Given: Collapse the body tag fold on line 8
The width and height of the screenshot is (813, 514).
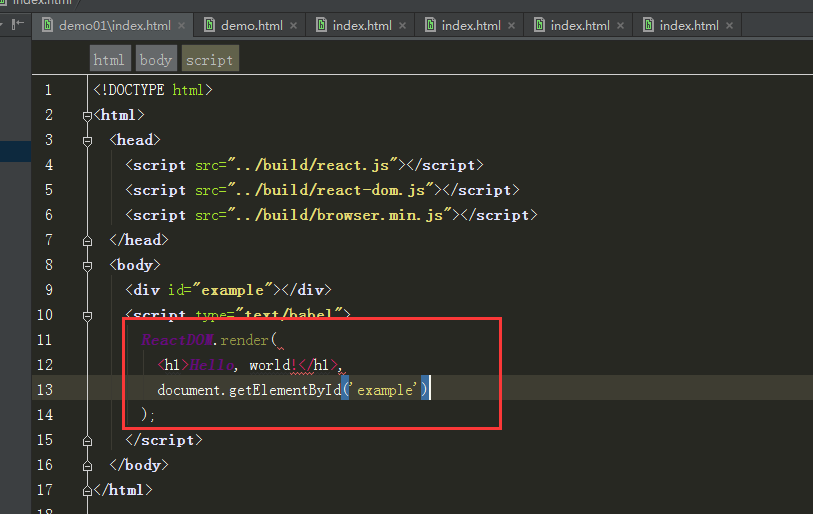Looking at the screenshot, I should coord(87,266).
